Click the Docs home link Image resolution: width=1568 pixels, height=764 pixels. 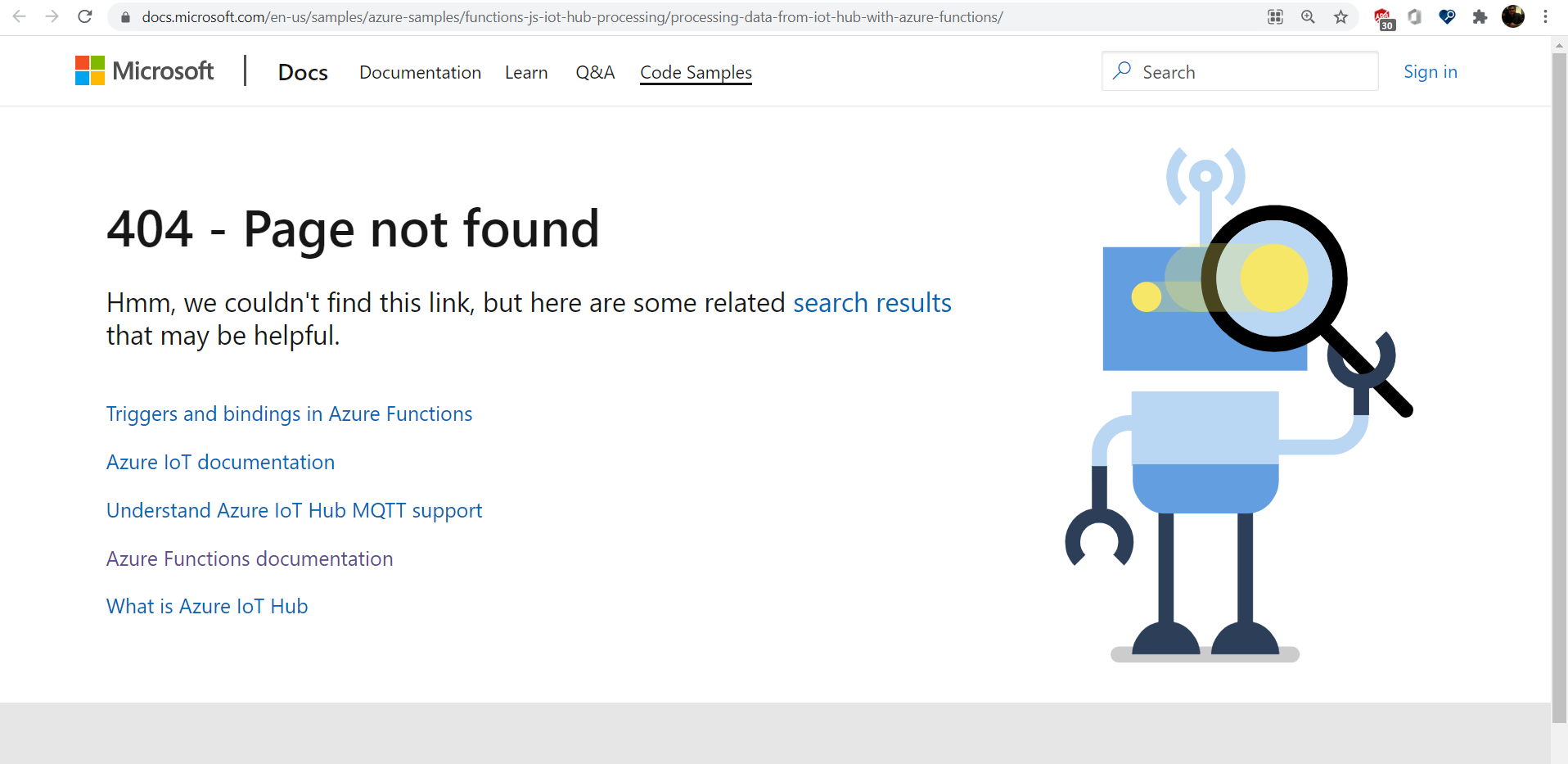[x=303, y=72]
